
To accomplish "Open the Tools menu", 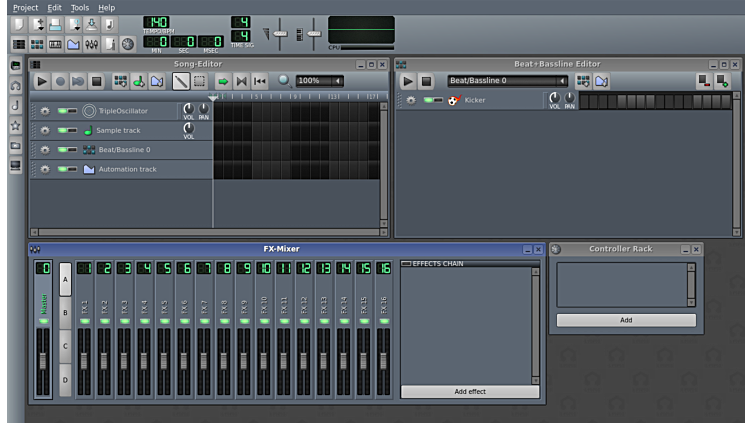I will click(x=79, y=7).
